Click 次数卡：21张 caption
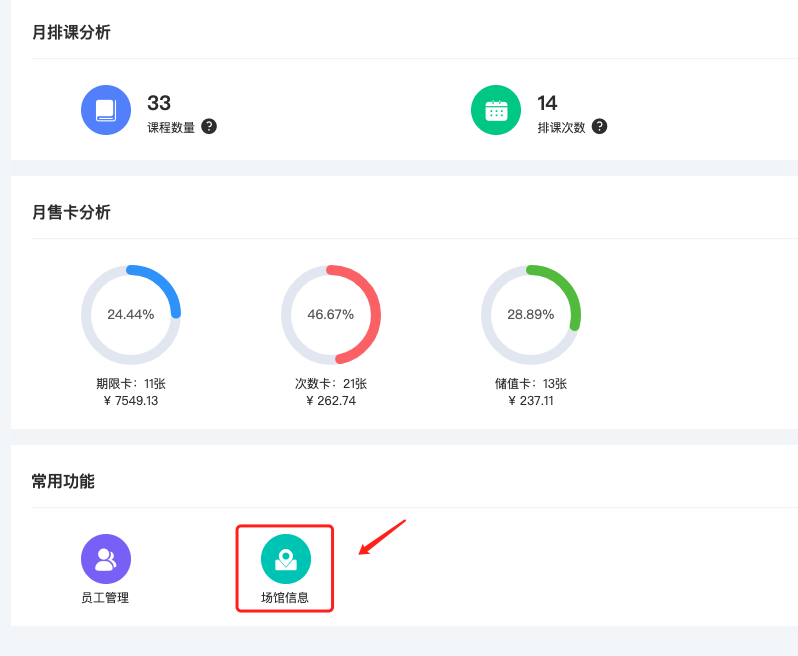Viewport: 798px width, 656px height. click(x=331, y=384)
